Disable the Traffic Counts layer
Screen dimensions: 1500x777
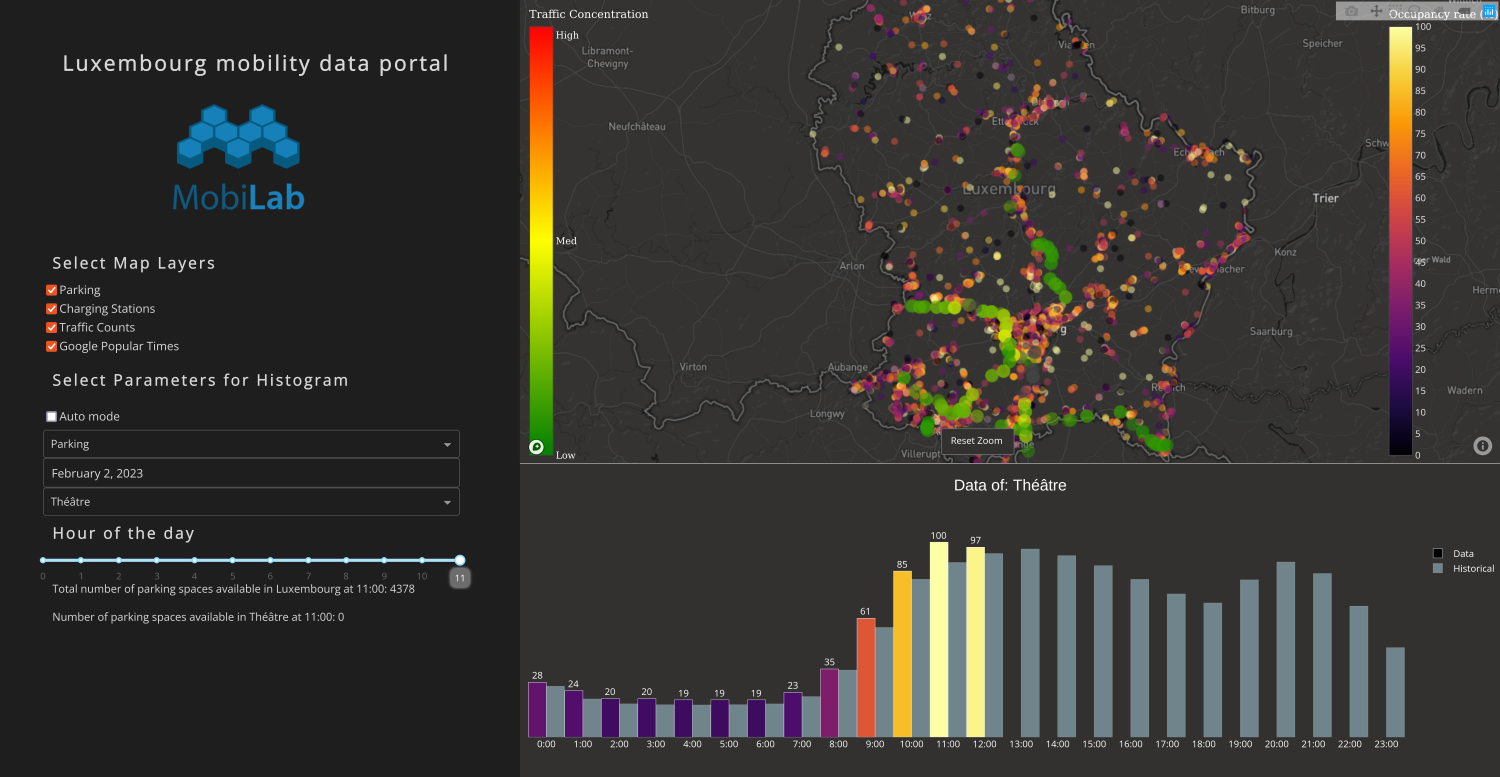52,328
